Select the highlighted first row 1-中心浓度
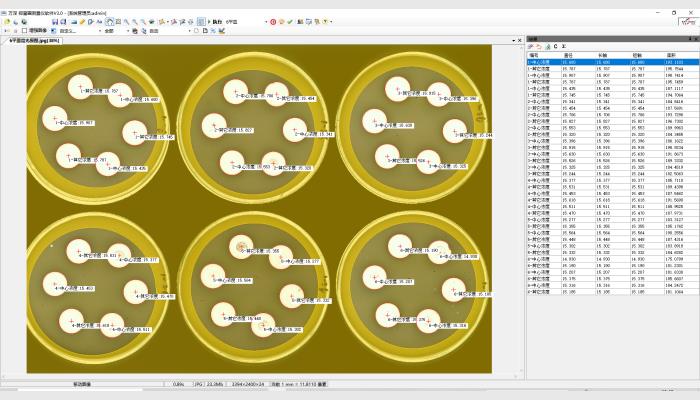Image resolution: width=700 pixels, height=400 pixels. click(x=540, y=62)
